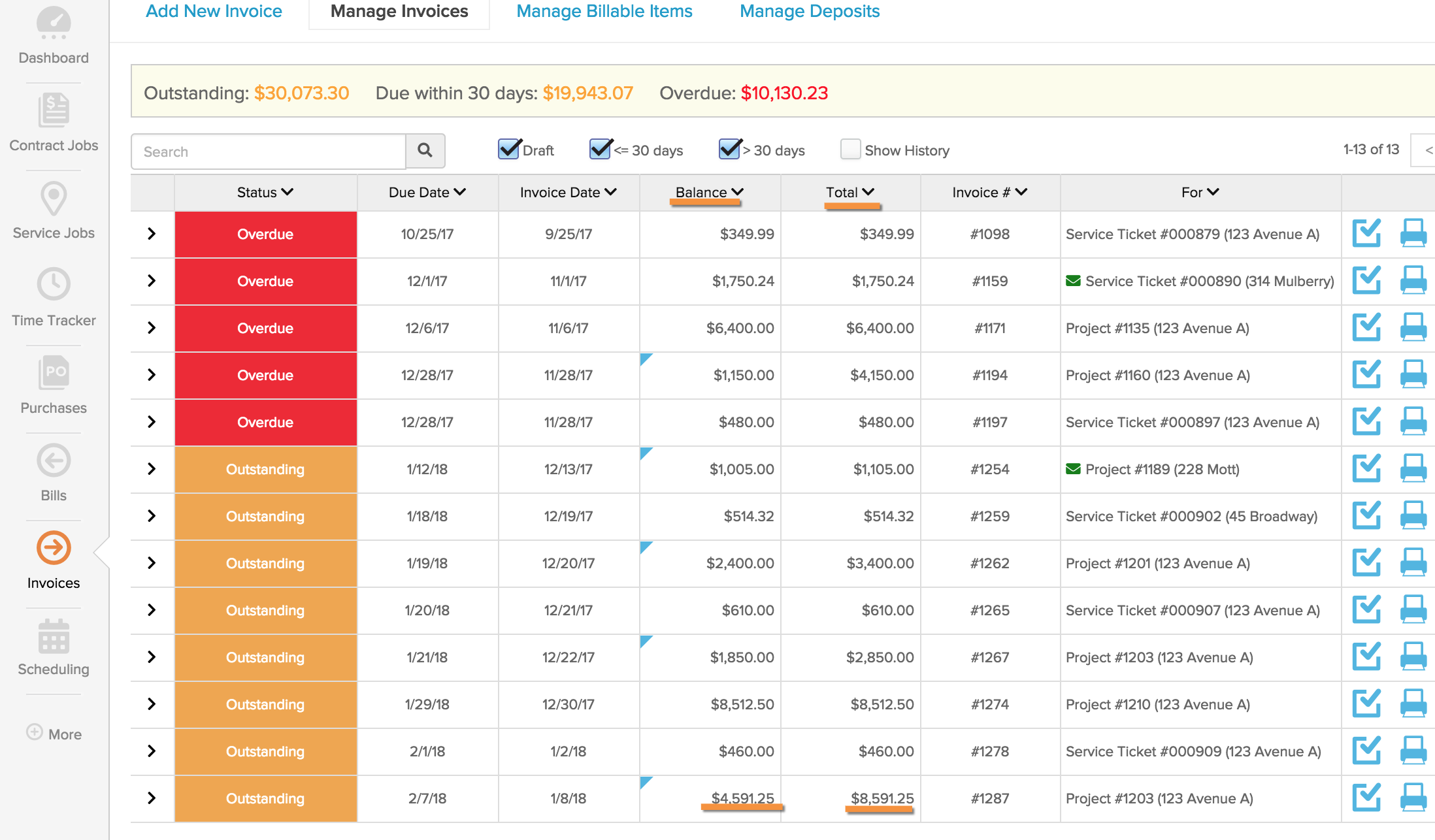Print invoice #1194
Image resolution: width=1435 pixels, height=840 pixels.
[x=1413, y=374]
